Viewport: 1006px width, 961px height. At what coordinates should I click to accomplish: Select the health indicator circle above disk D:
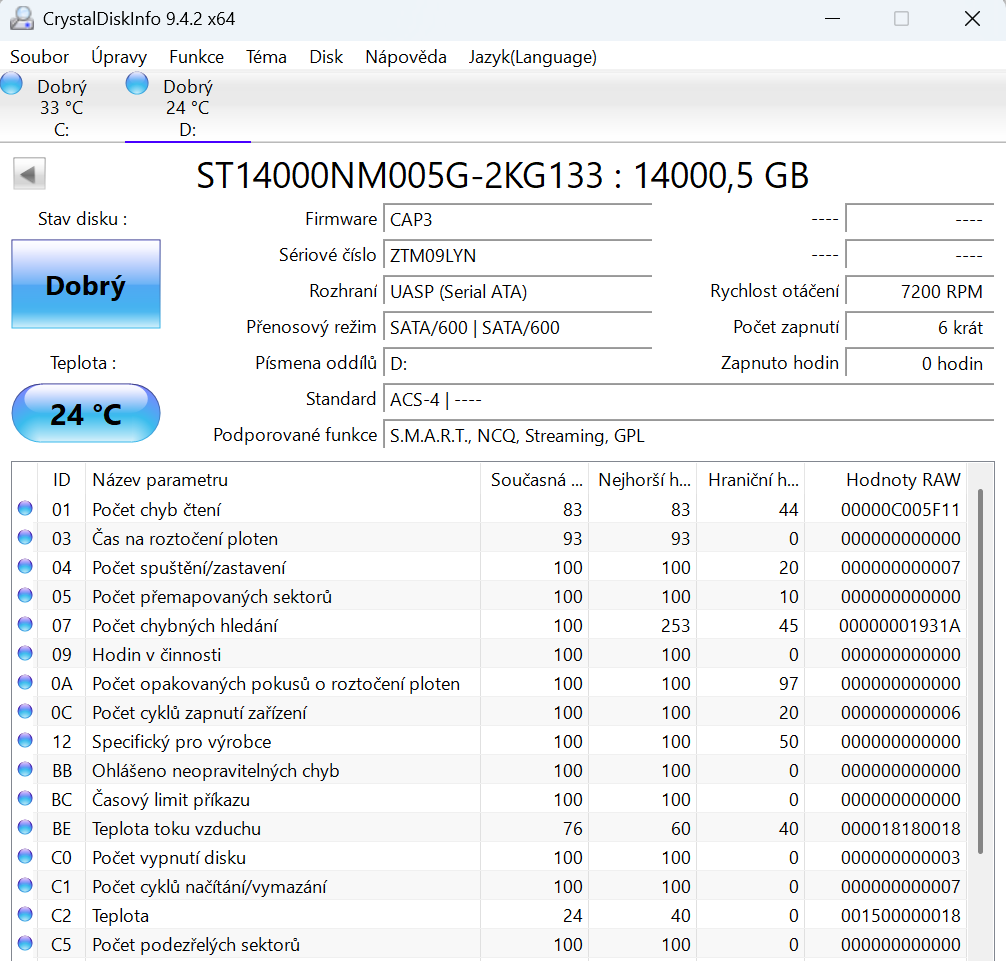pyautogui.click(x=135, y=86)
